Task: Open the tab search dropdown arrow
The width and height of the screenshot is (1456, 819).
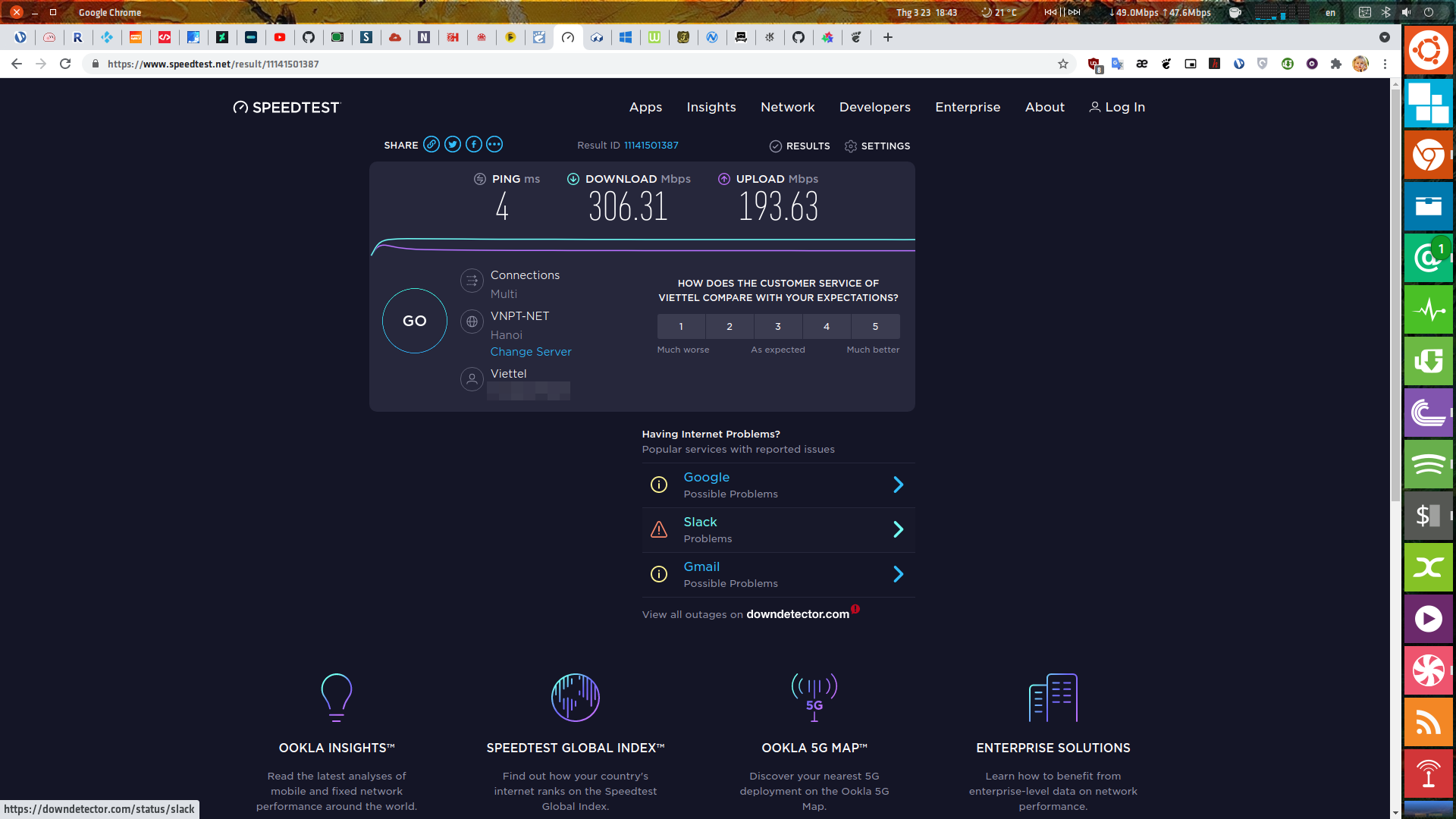Action: click(1385, 37)
